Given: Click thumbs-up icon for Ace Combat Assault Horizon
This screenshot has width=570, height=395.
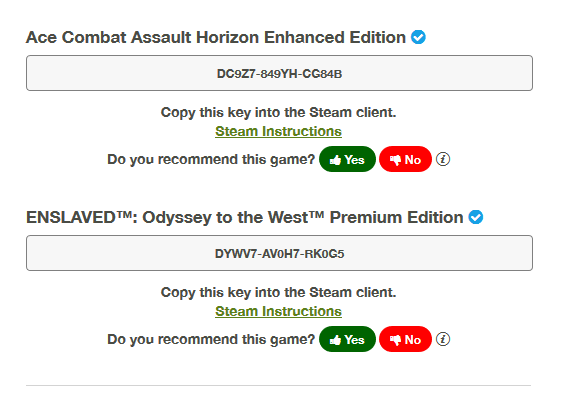Looking at the screenshot, I should pyautogui.click(x=336, y=160).
